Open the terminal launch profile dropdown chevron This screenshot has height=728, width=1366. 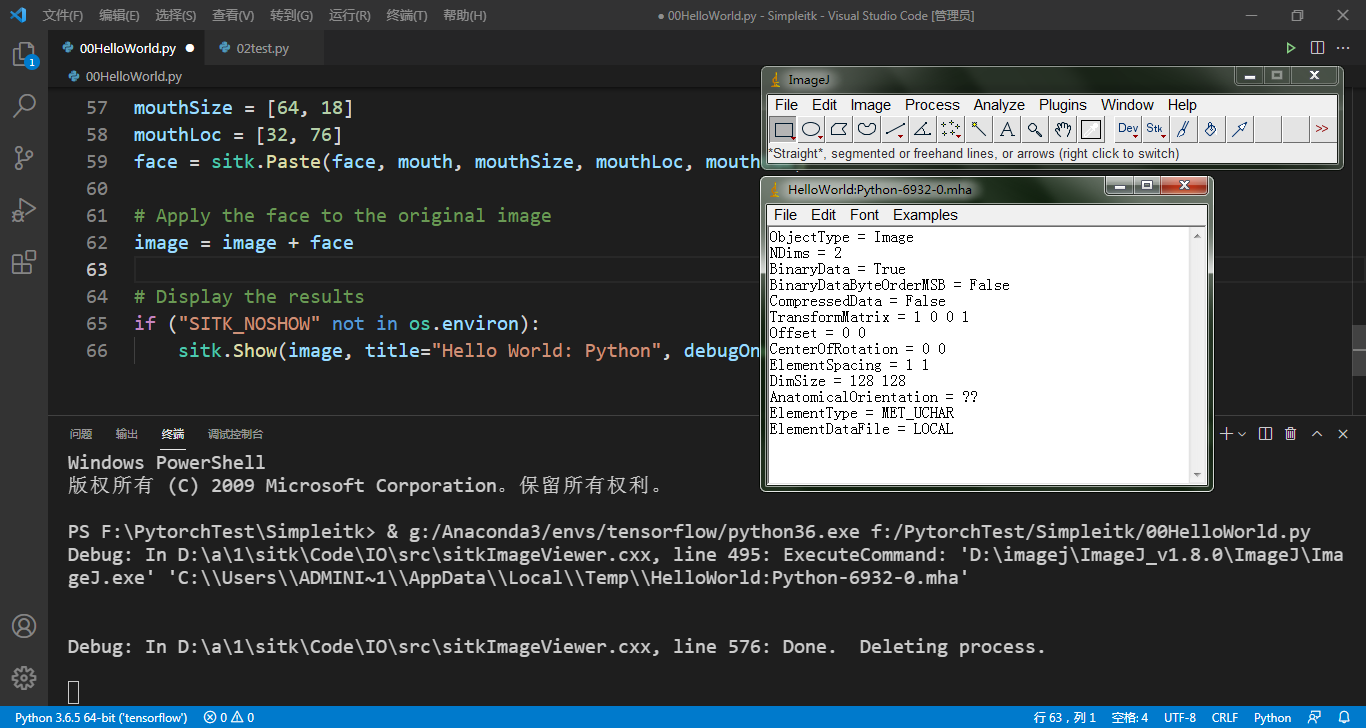pyautogui.click(x=1243, y=433)
